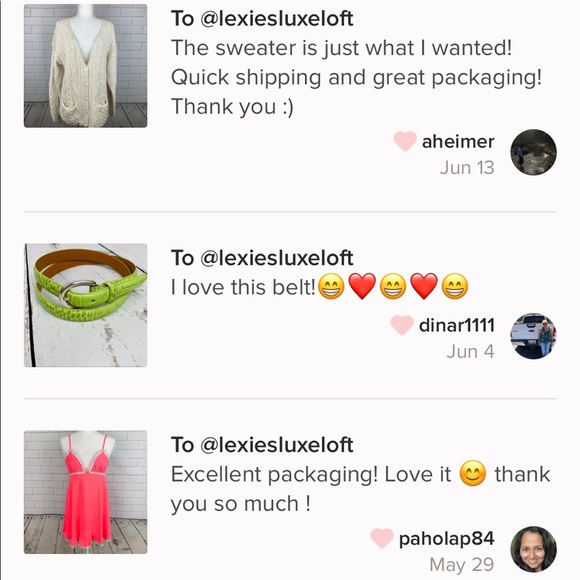Tap the heart icon beside aheimer
The width and height of the screenshot is (580, 580).
click(x=405, y=141)
